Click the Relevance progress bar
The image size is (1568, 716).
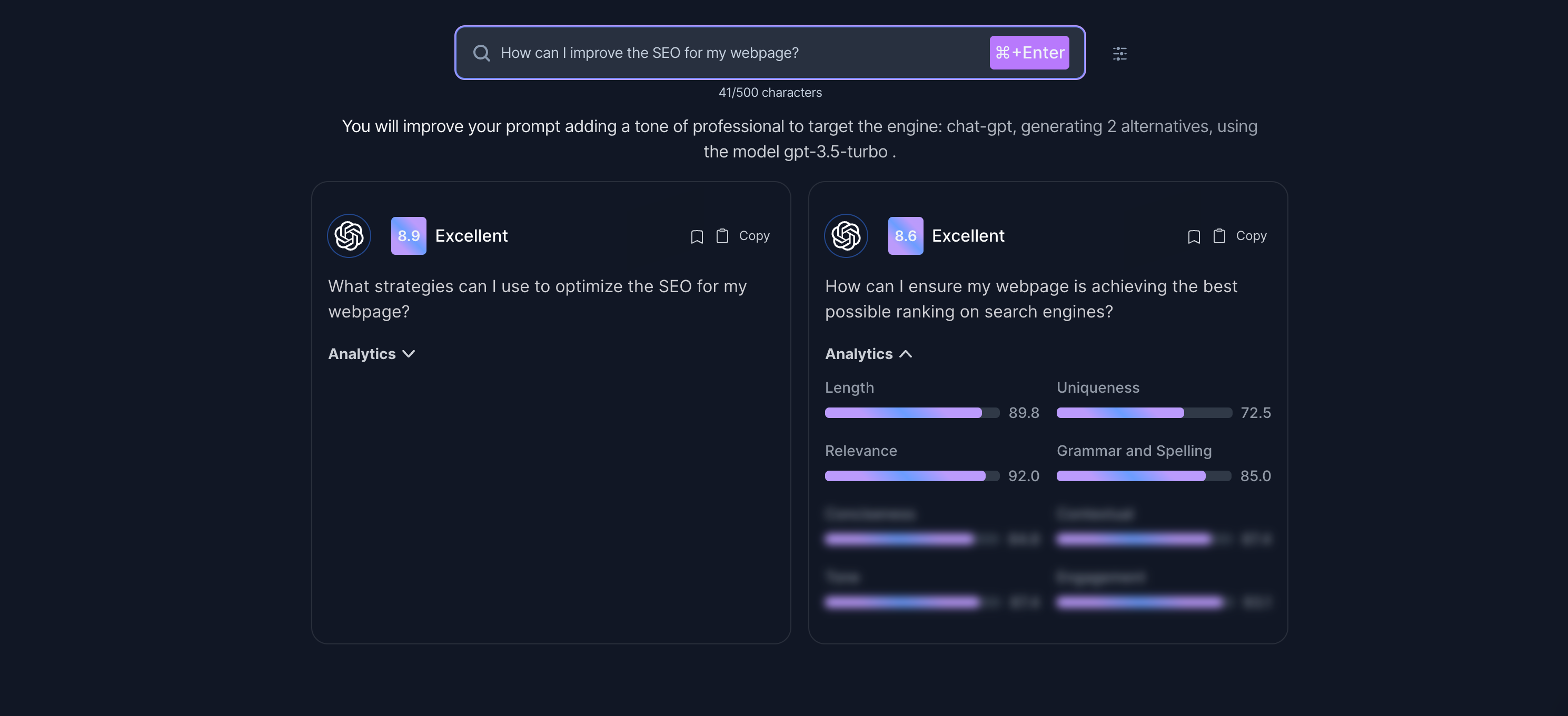[x=911, y=476]
